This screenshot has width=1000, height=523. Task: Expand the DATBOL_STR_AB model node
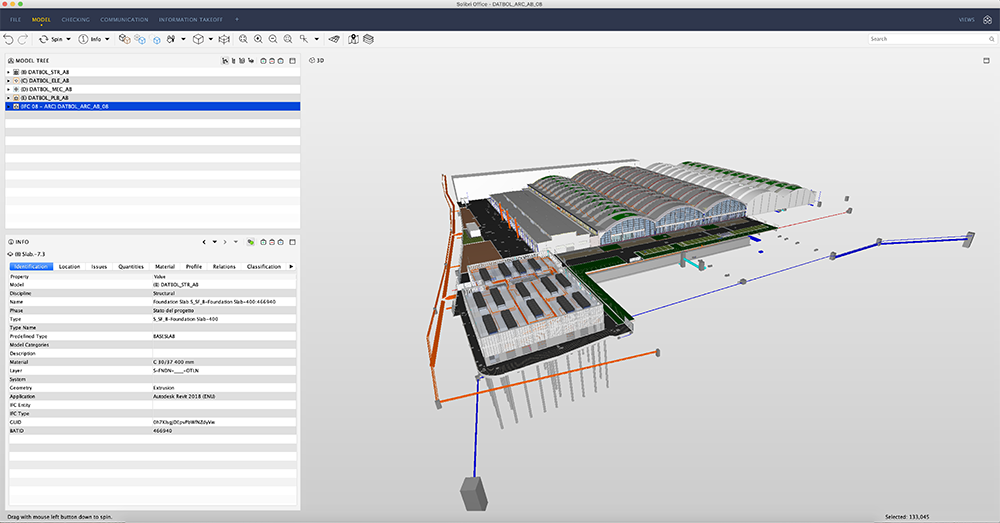pyautogui.click(x=8, y=72)
